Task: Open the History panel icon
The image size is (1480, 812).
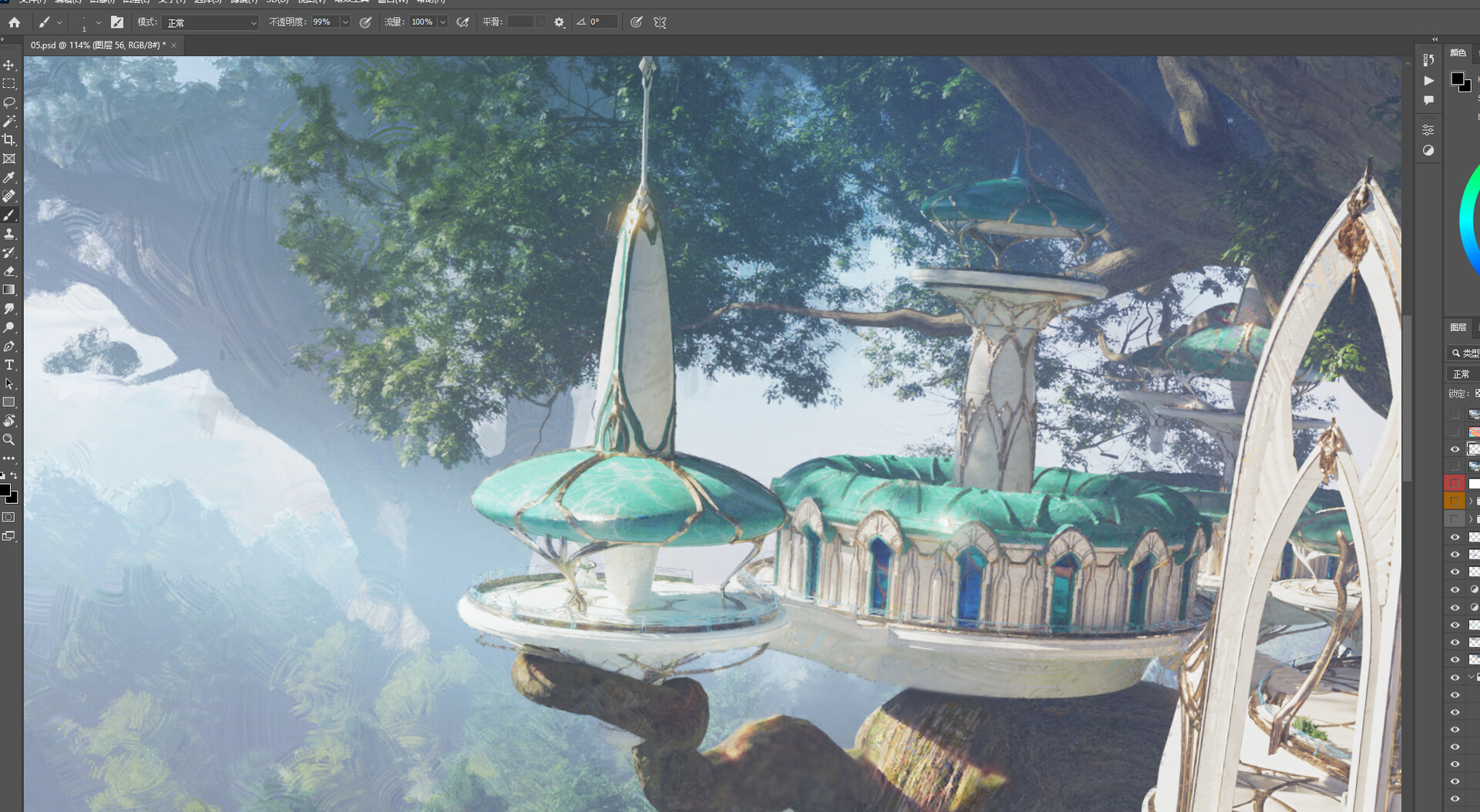Action: point(1428,60)
